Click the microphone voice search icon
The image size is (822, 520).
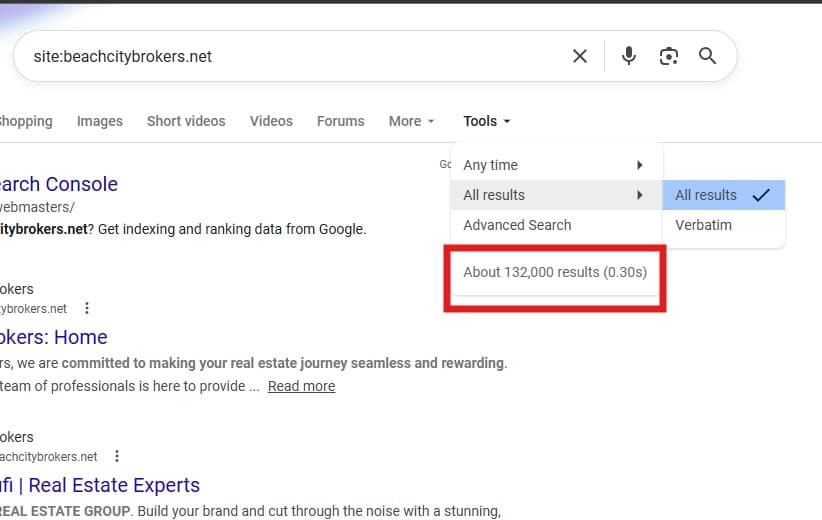[628, 56]
